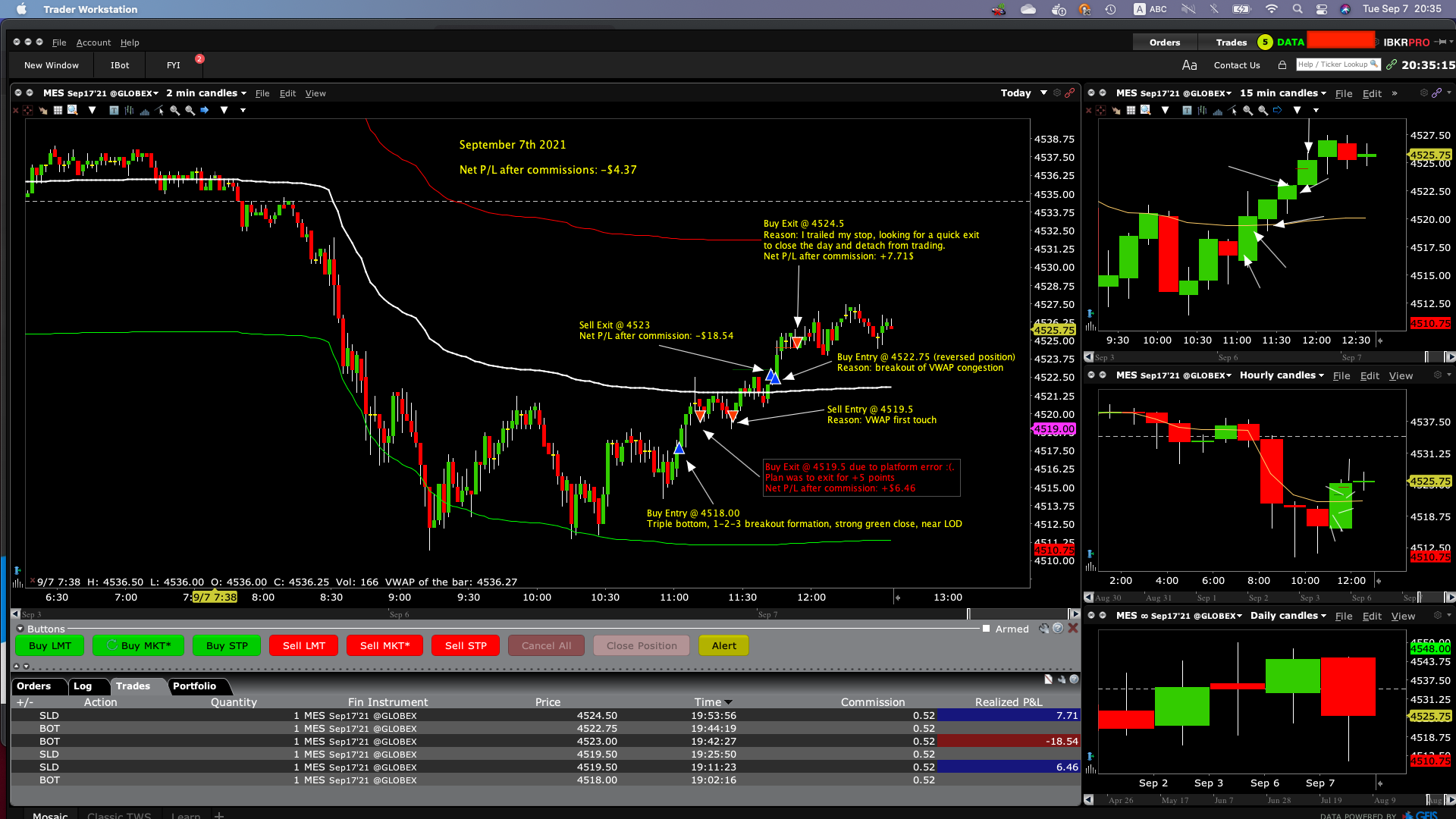This screenshot has width=1456, height=819.
Task: Open IBot from the top toolbar
Action: pyautogui.click(x=120, y=65)
